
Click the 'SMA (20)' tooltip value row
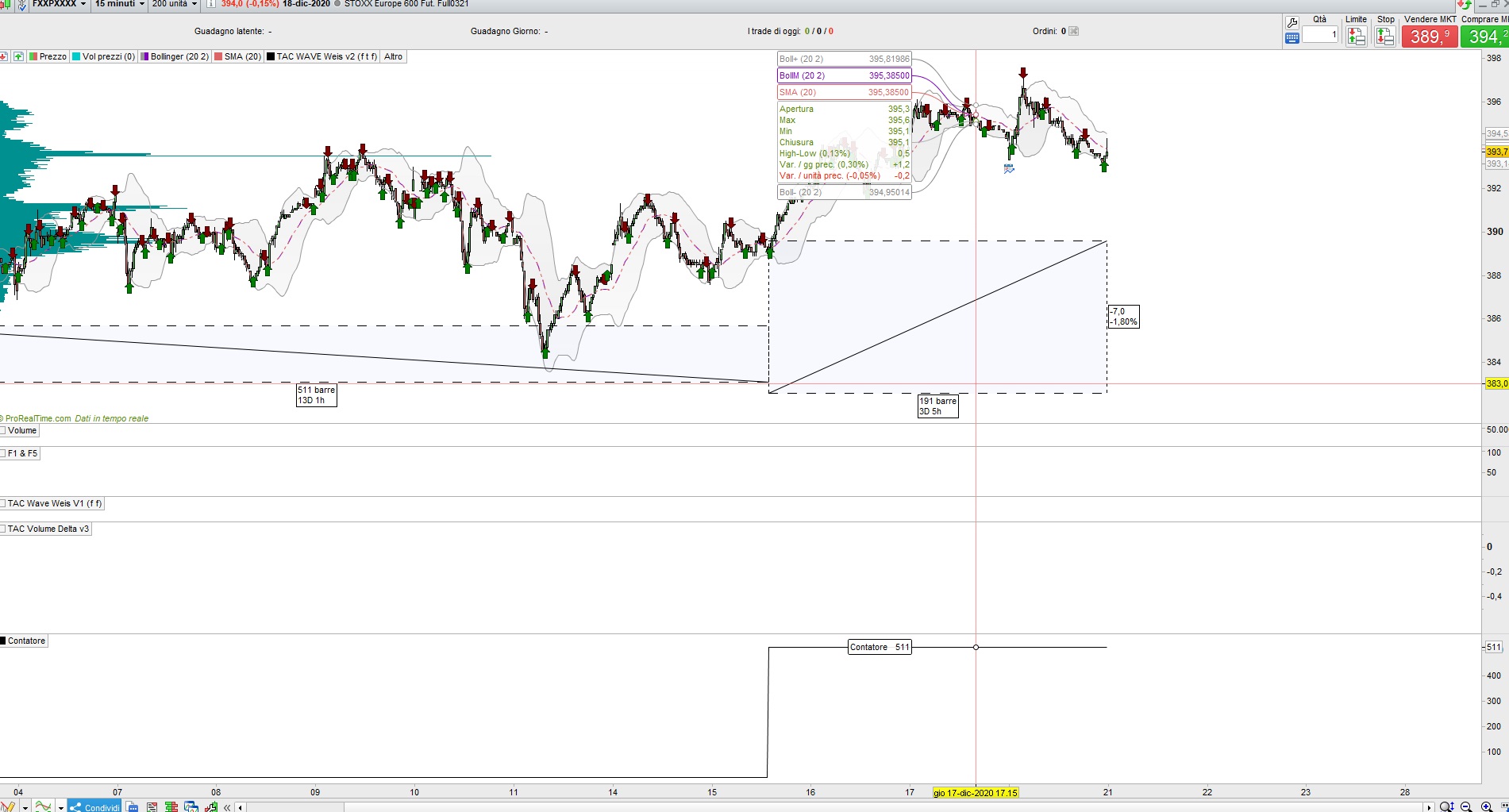[x=845, y=92]
